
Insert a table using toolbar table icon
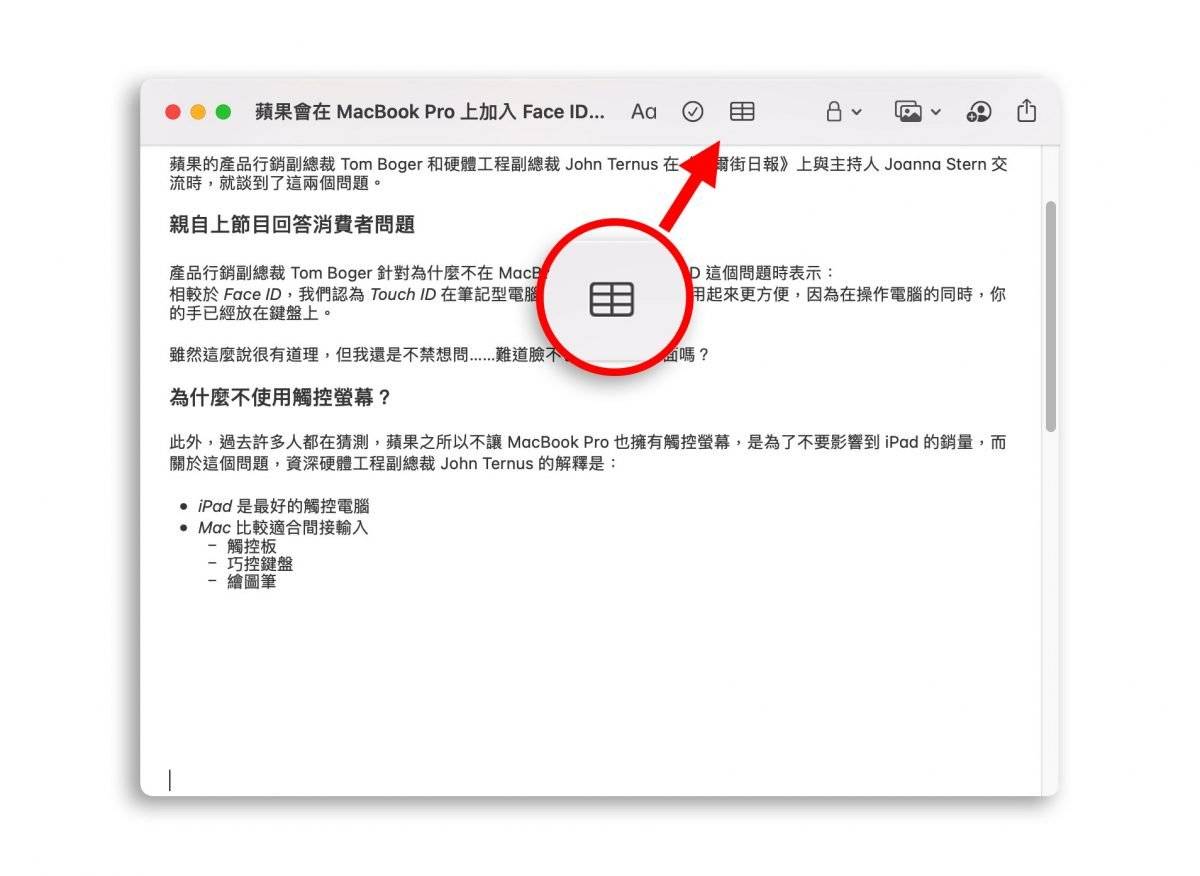(x=742, y=112)
